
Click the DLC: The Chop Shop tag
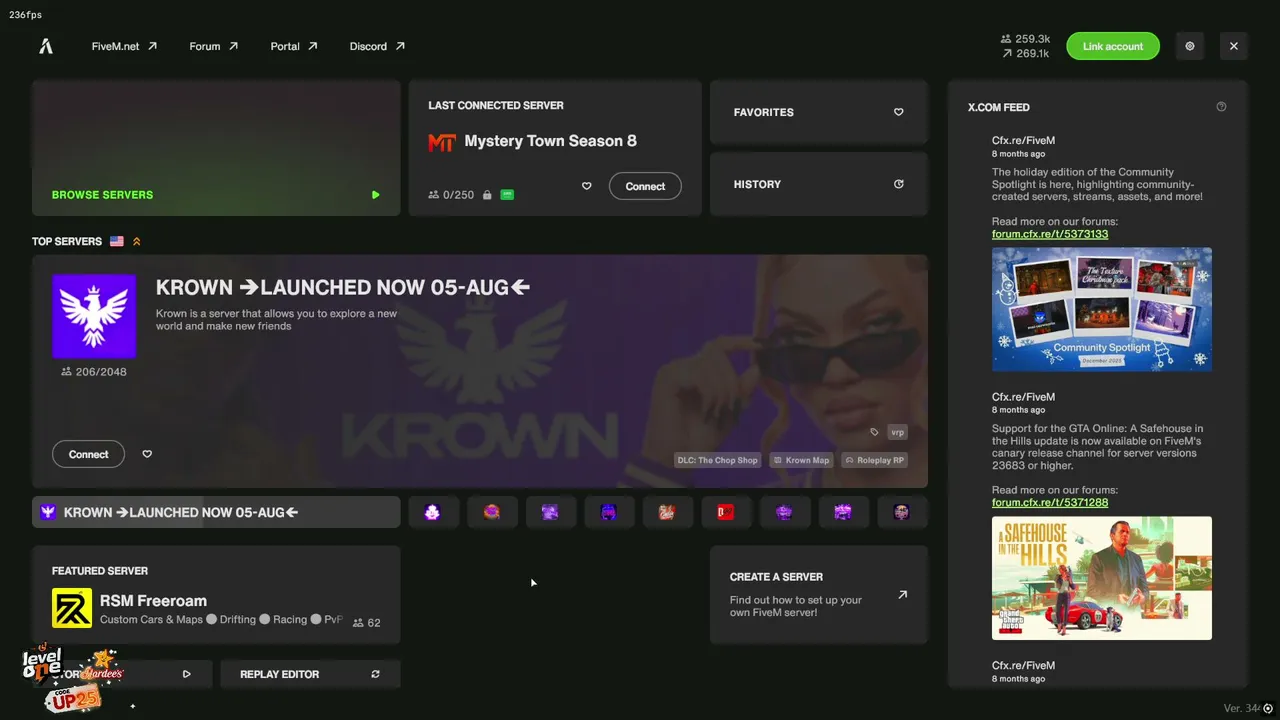[x=717, y=460]
